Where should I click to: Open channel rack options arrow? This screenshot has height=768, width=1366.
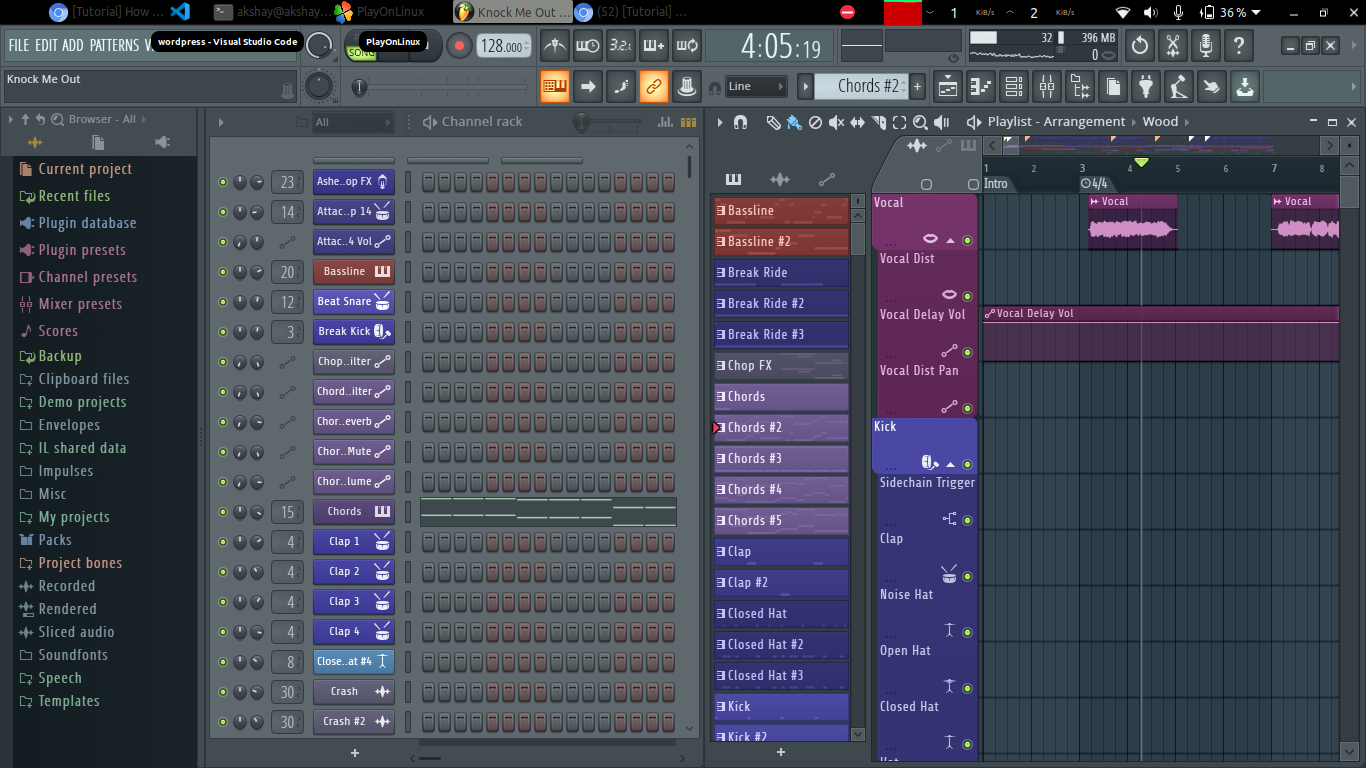click(x=221, y=122)
